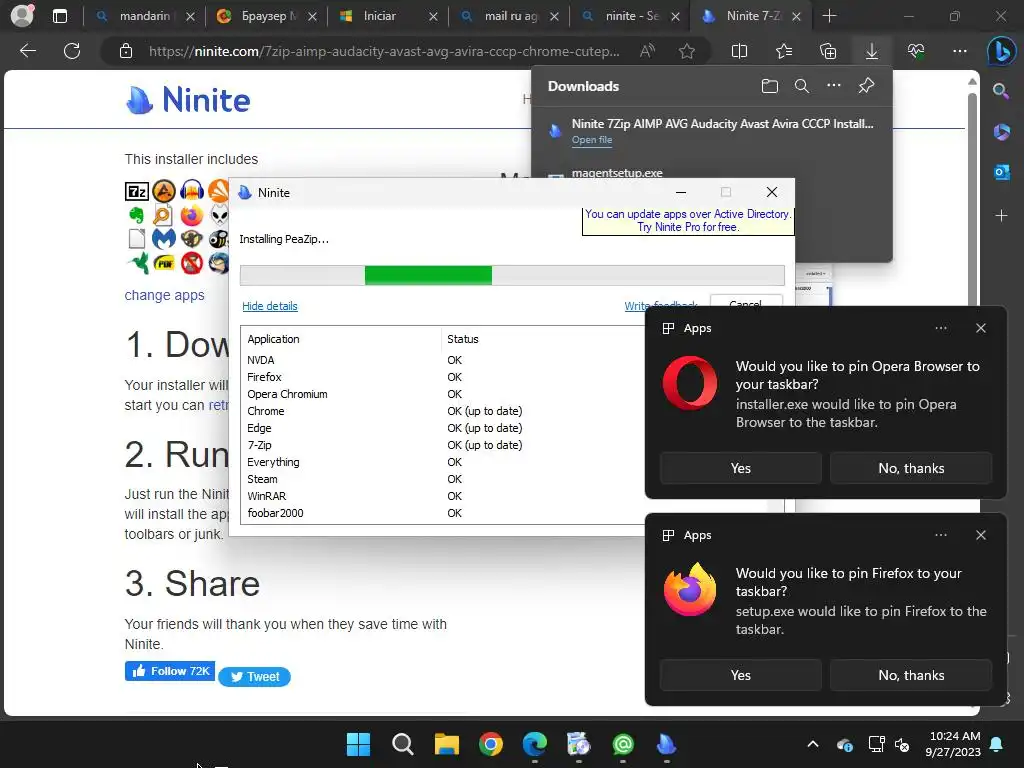Screen dimensions: 1024x768
Task: Click the 7-Zip icon in installer list
Action: coord(136,191)
